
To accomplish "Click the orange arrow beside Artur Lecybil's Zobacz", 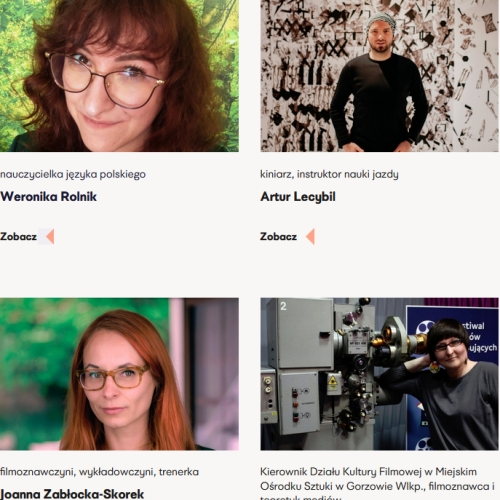I will point(310,237).
